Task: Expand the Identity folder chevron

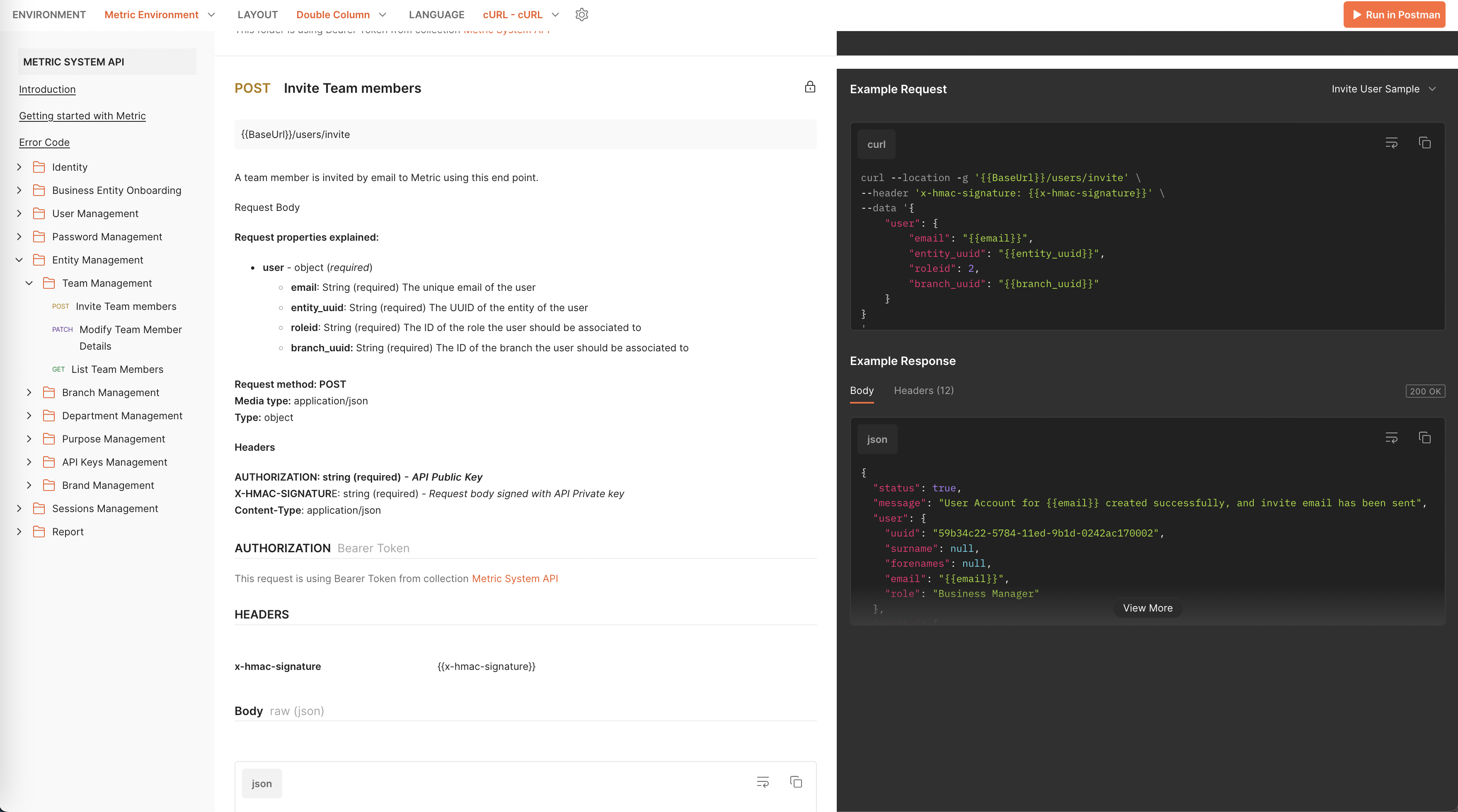Action: (x=19, y=167)
